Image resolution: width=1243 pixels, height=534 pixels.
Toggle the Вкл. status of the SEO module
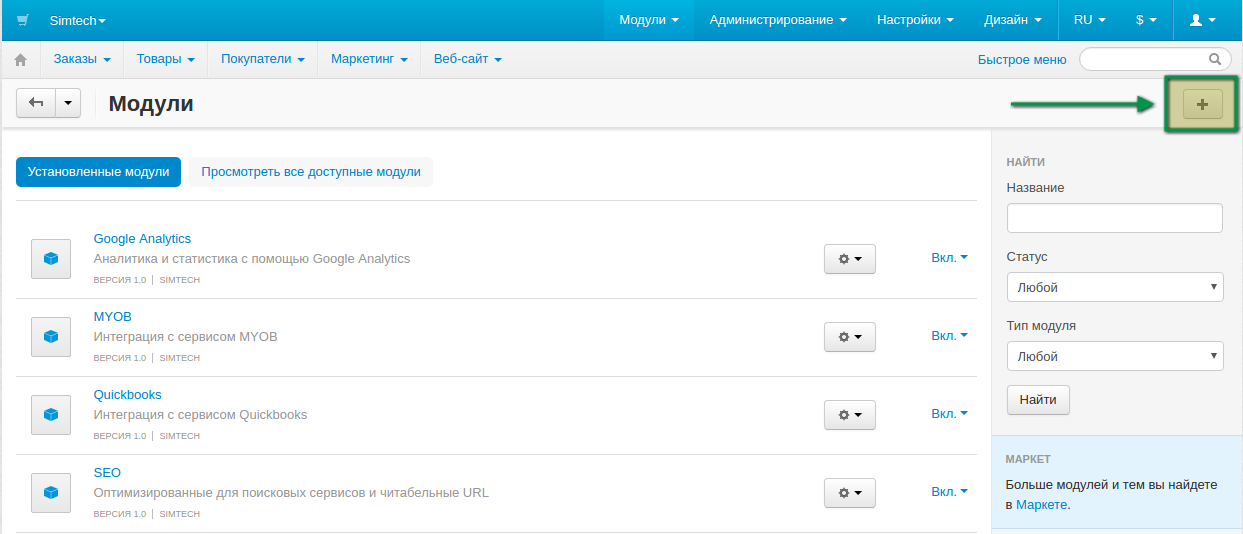click(x=950, y=492)
